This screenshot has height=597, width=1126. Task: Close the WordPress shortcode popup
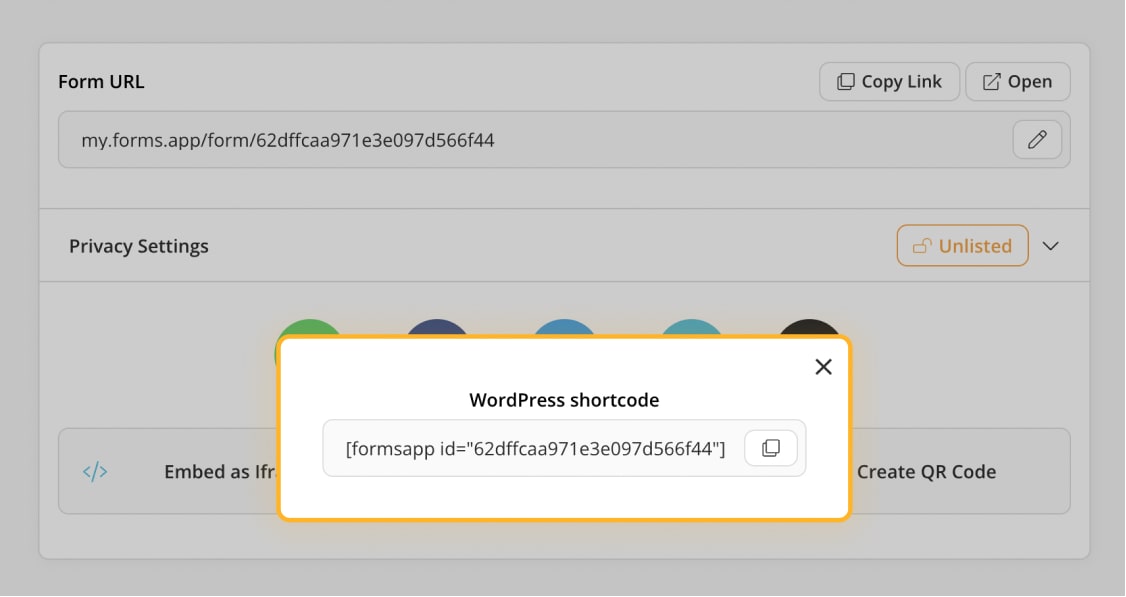pos(823,367)
